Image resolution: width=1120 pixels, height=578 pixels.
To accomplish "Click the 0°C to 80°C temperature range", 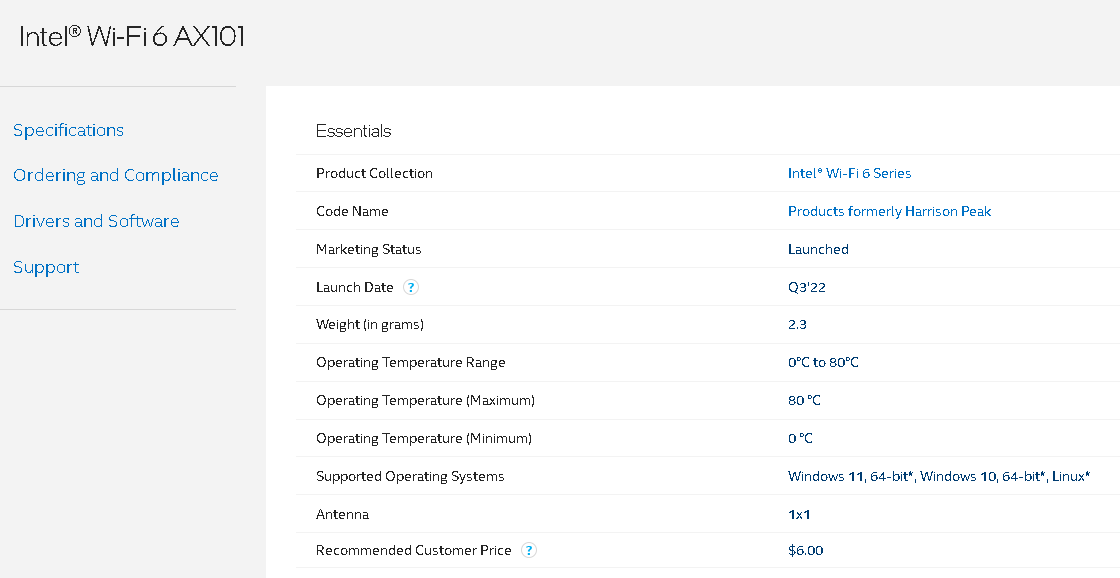I will pyautogui.click(x=823, y=362).
